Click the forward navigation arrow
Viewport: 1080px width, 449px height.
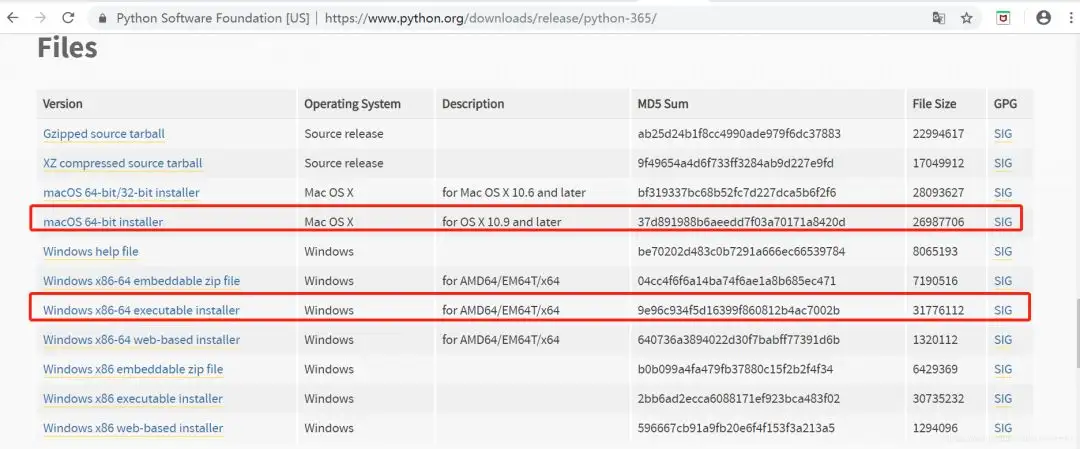(x=41, y=18)
